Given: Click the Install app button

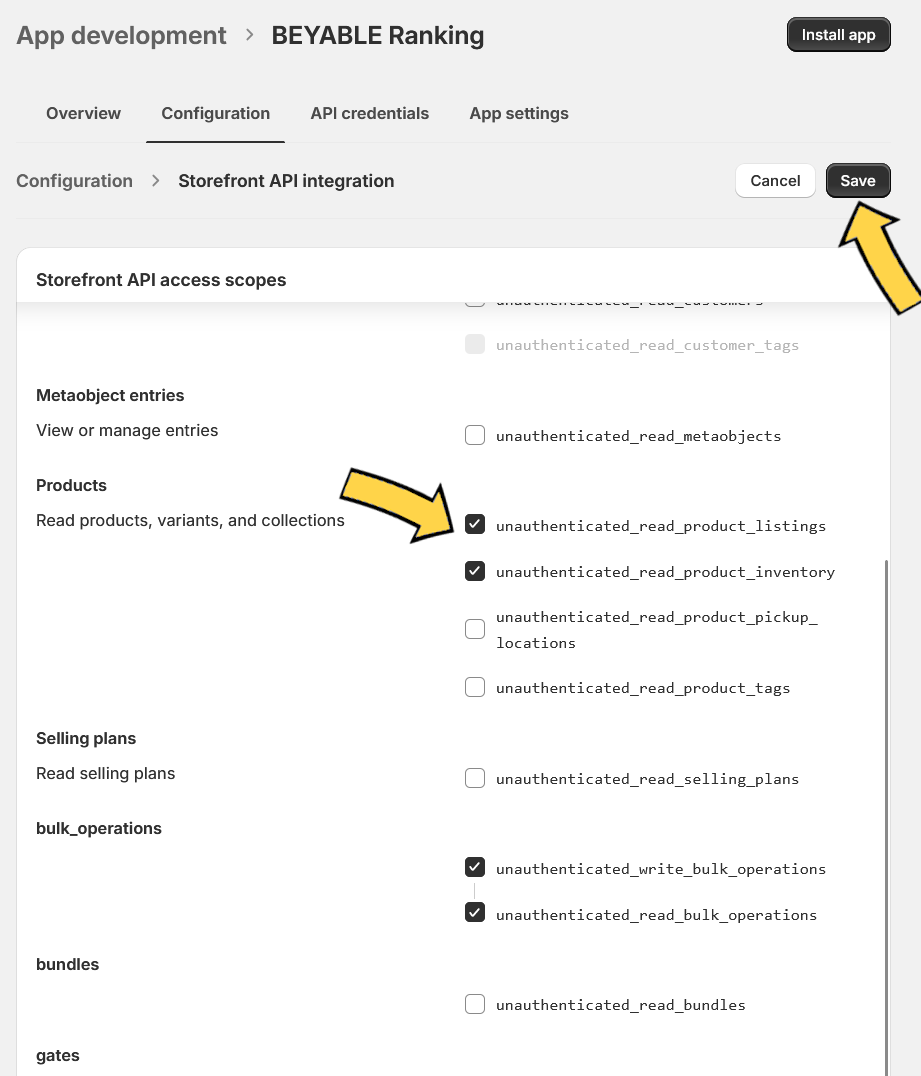Looking at the screenshot, I should coord(839,35).
